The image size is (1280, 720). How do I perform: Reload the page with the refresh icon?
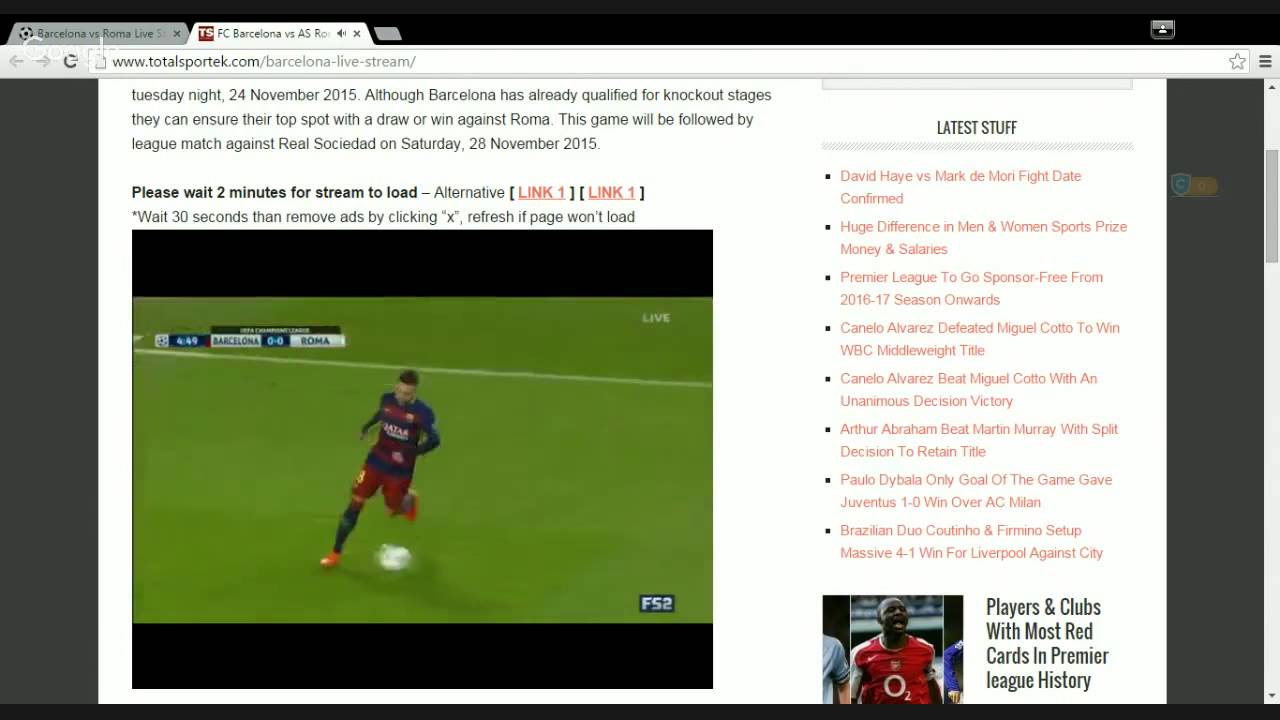(x=70, y=61)
